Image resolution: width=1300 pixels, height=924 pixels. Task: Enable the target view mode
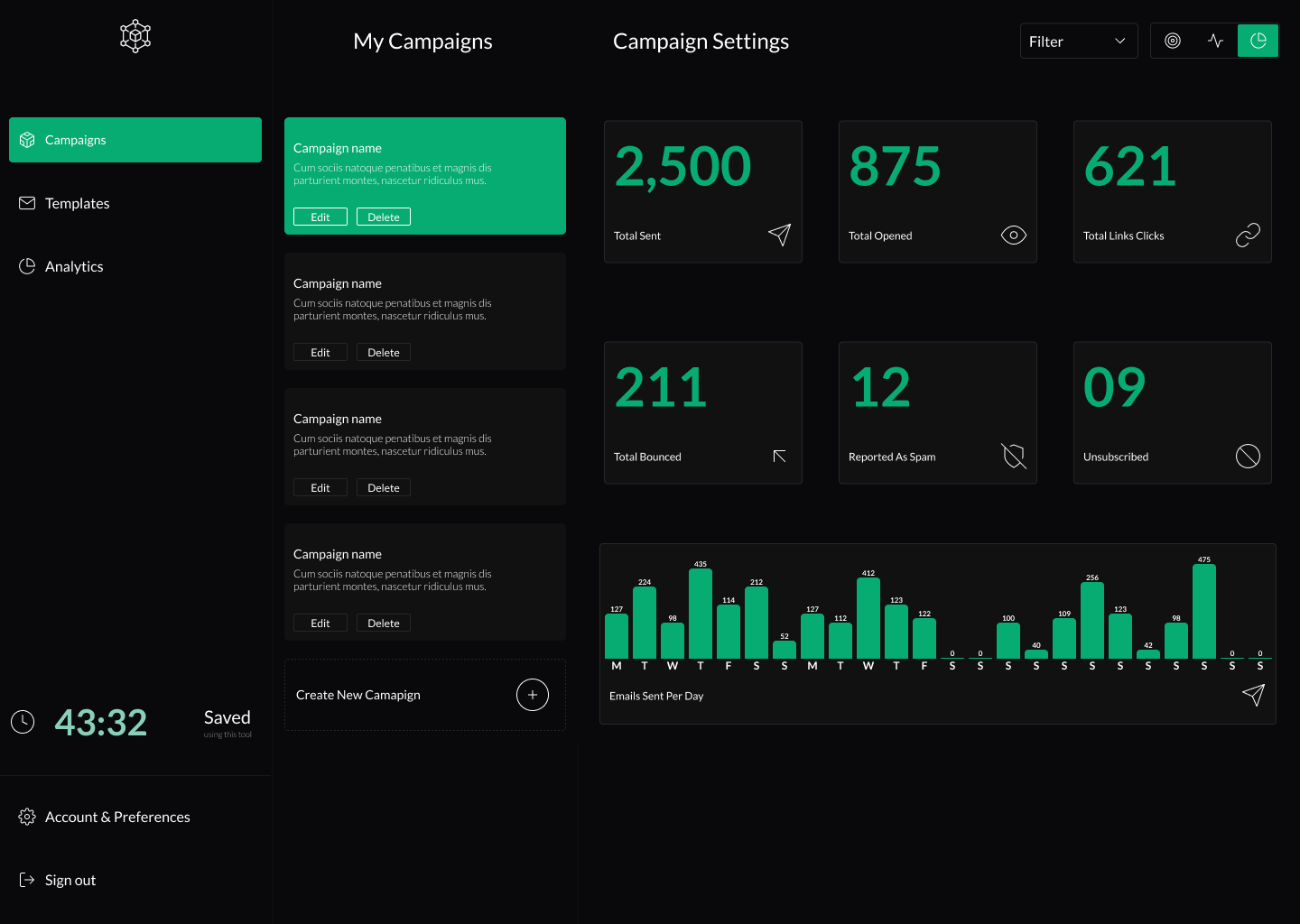(x=1173, y=41)
